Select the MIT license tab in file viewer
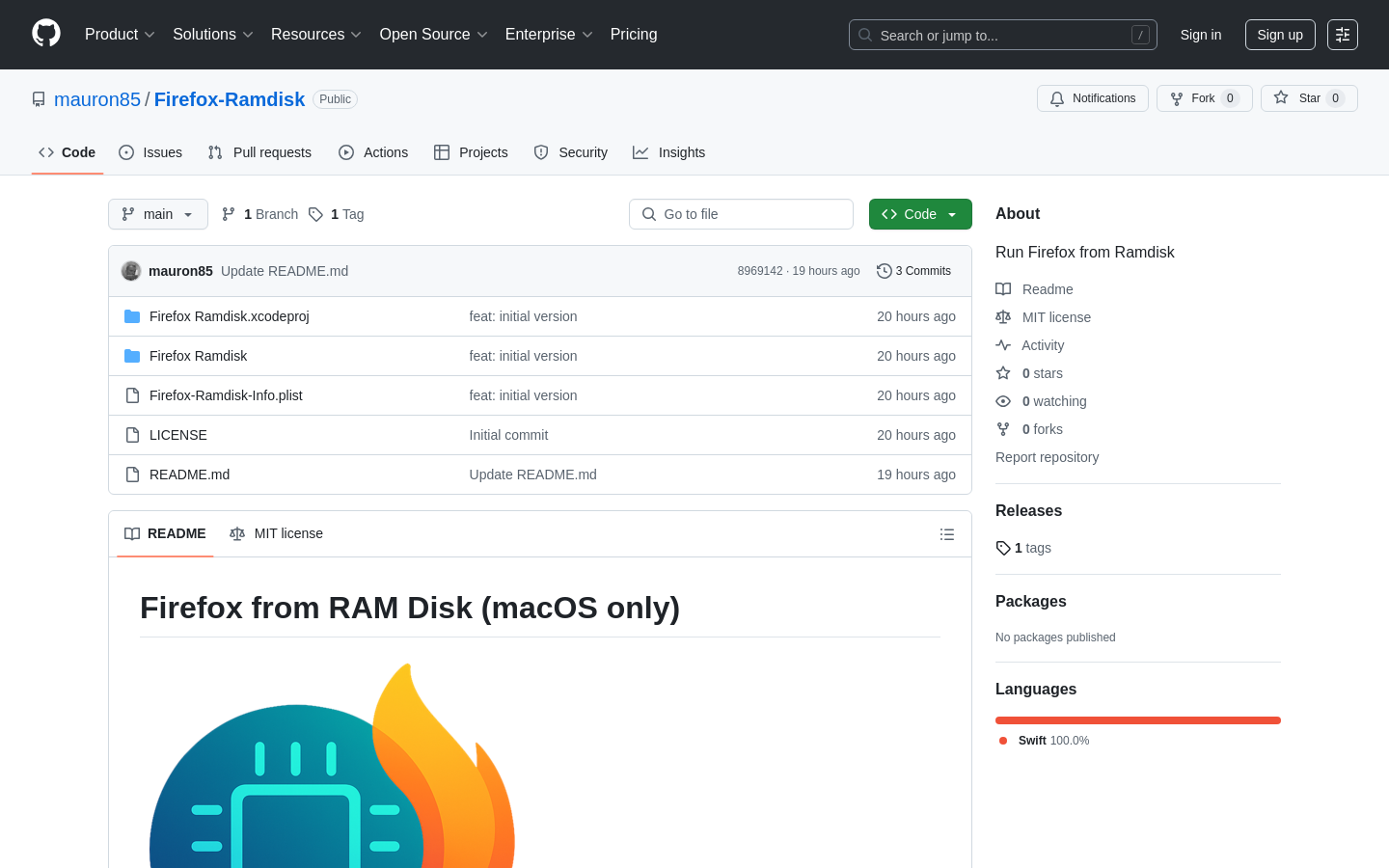Viewport: 1389px width, 868px height. (276, 533)
